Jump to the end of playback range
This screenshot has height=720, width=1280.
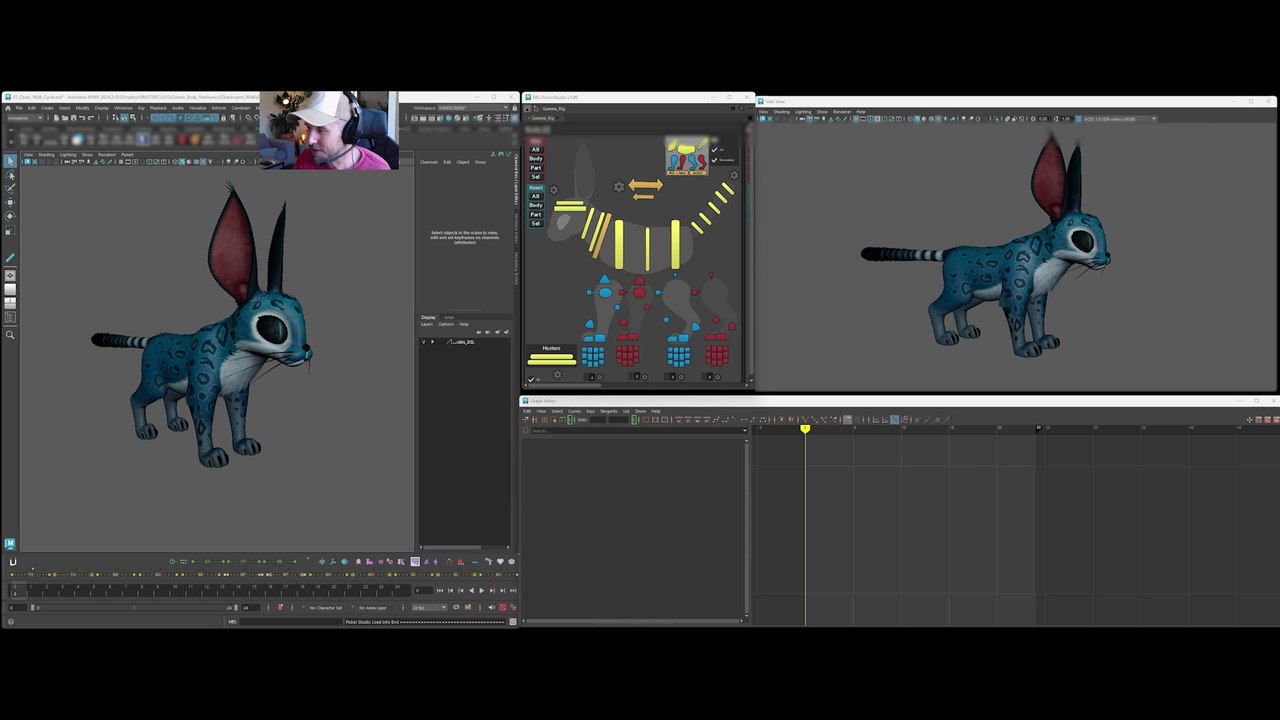512,590
